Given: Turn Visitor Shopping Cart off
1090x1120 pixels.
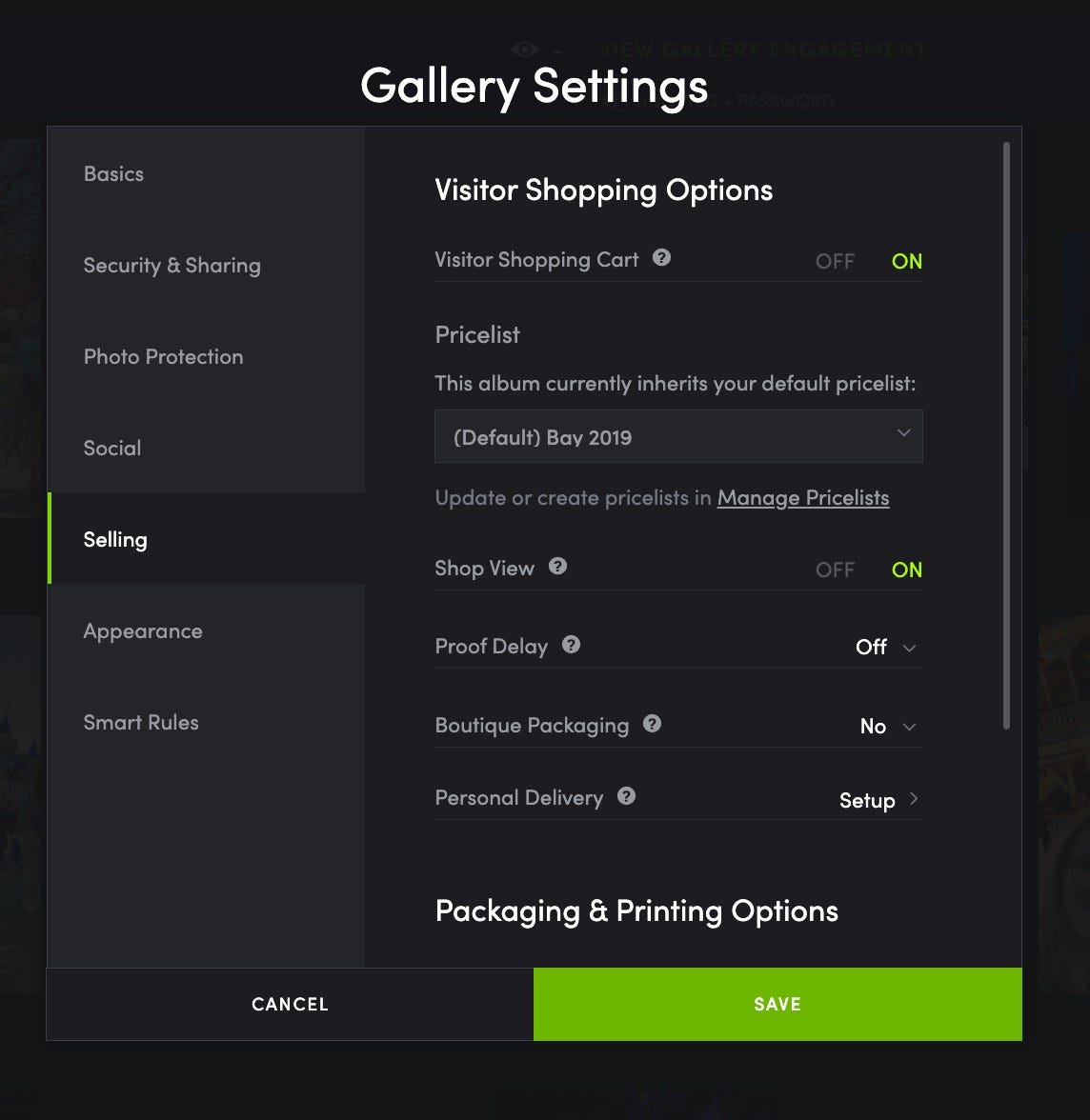Looking at the screenshot, I should [835, 261].
